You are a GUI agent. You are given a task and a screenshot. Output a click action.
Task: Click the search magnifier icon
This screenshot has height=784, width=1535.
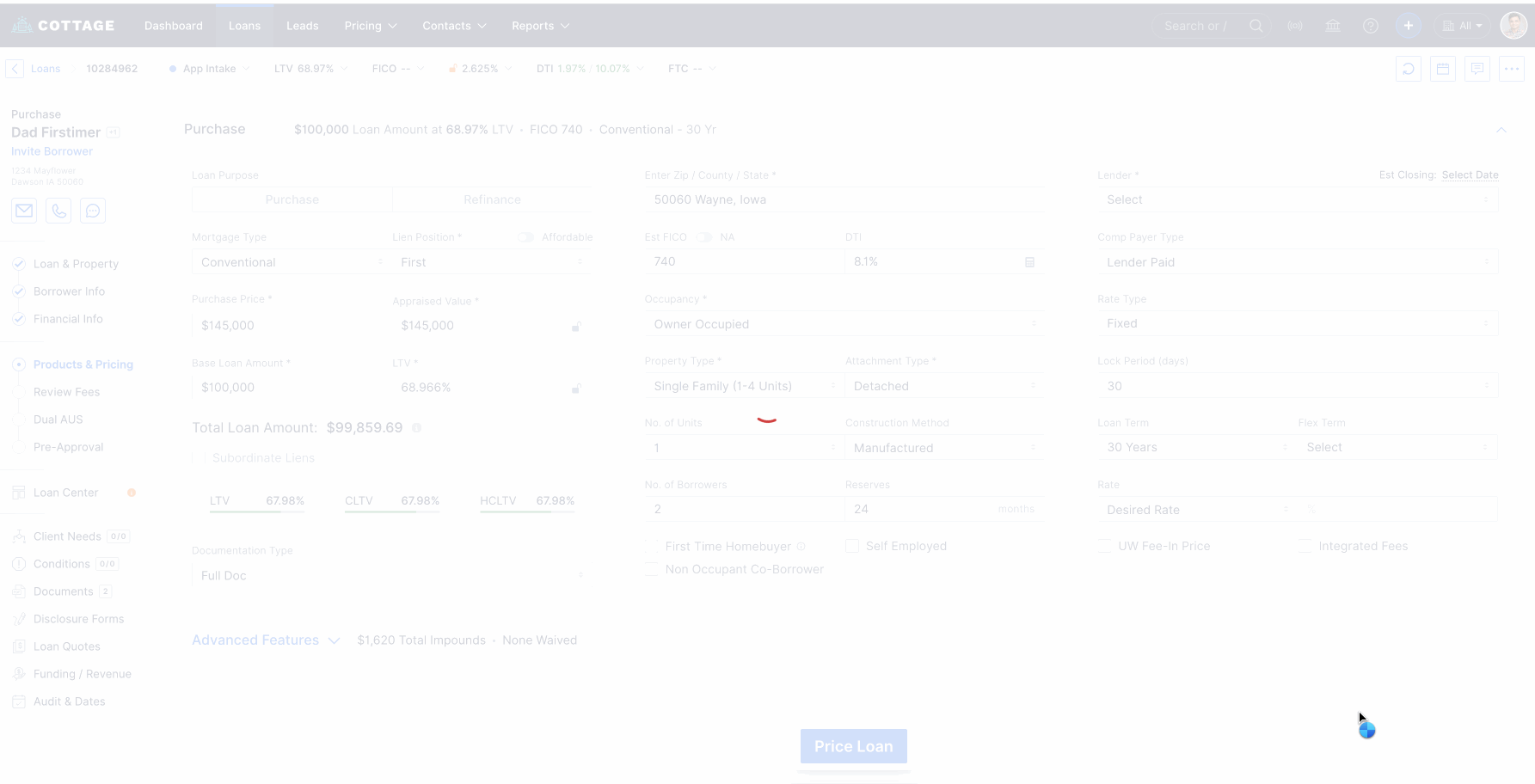[x=1256, y=26]
